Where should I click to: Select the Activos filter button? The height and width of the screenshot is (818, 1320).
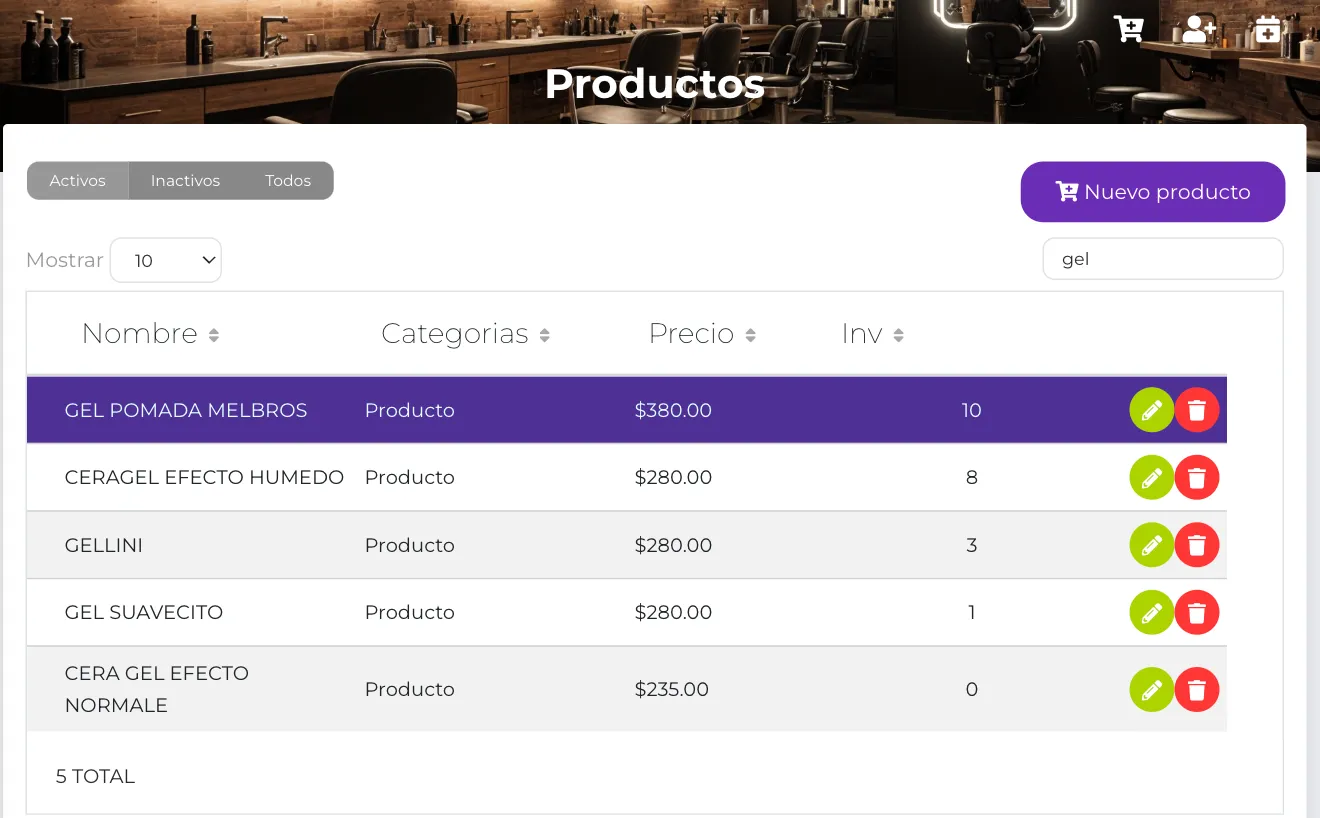pos(77,180)
